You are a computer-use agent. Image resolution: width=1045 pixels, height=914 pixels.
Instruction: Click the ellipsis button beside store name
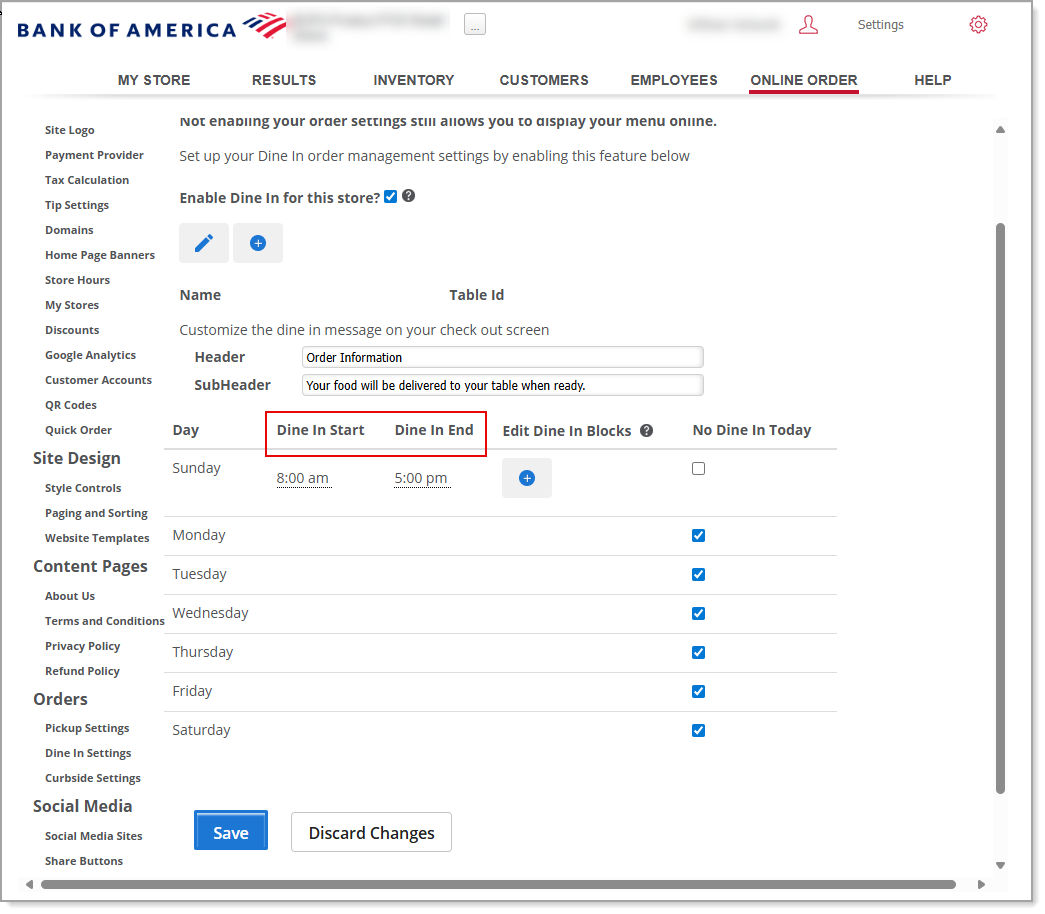[475, 25]
